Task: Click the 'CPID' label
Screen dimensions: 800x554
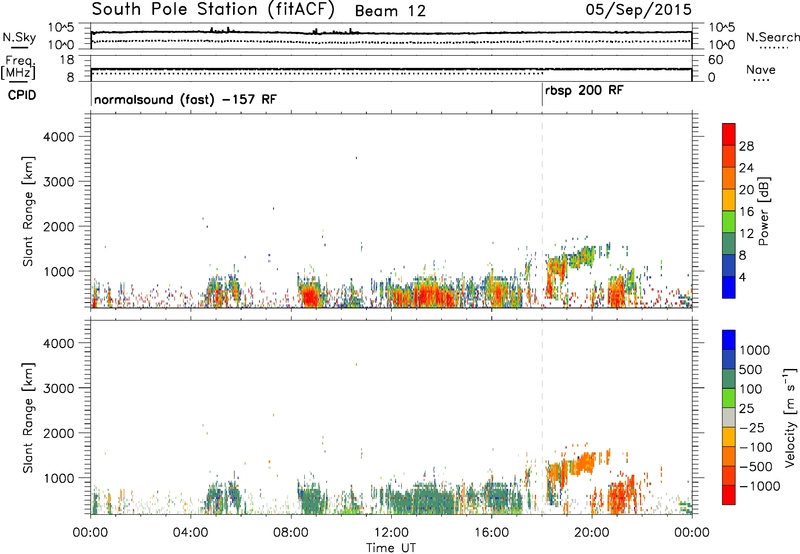Action: 21,95
